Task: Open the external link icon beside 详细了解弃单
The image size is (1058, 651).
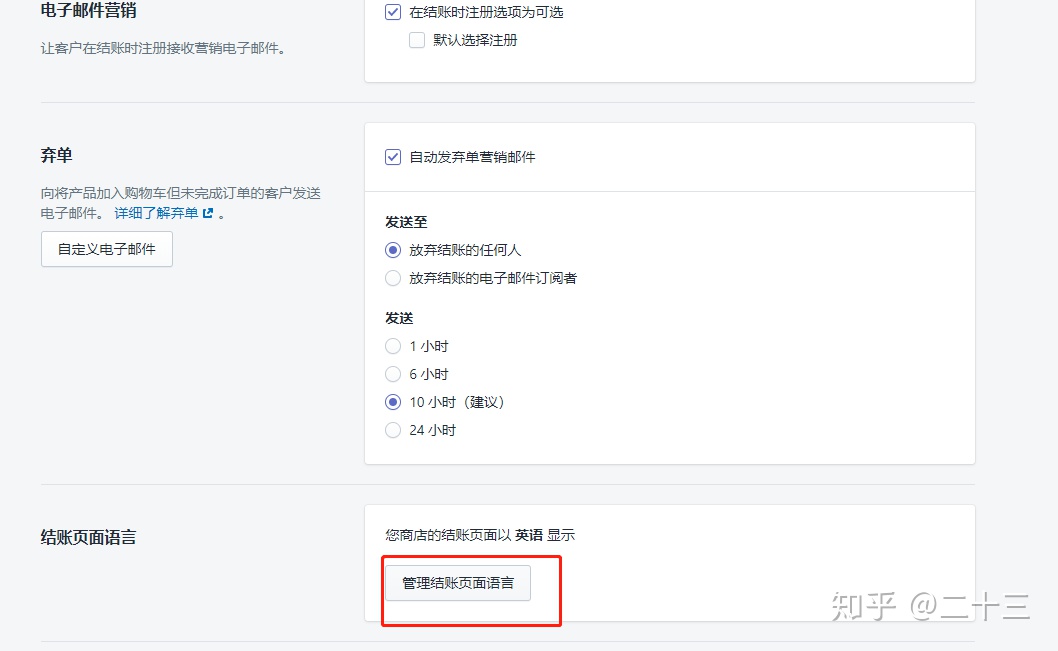Action: click(208, 213)
